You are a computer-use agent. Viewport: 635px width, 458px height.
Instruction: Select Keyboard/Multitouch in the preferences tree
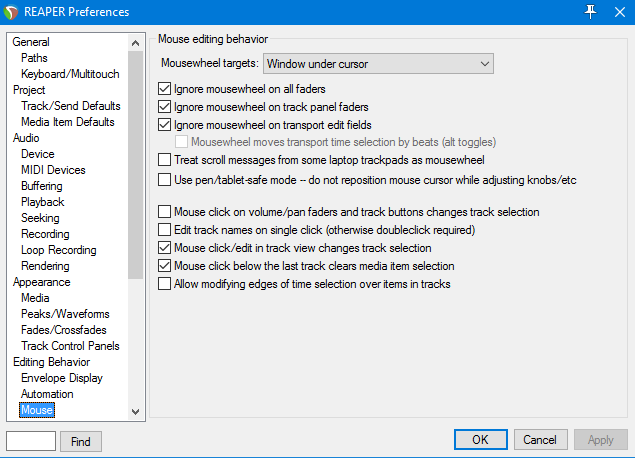click(x=70, y=74)
